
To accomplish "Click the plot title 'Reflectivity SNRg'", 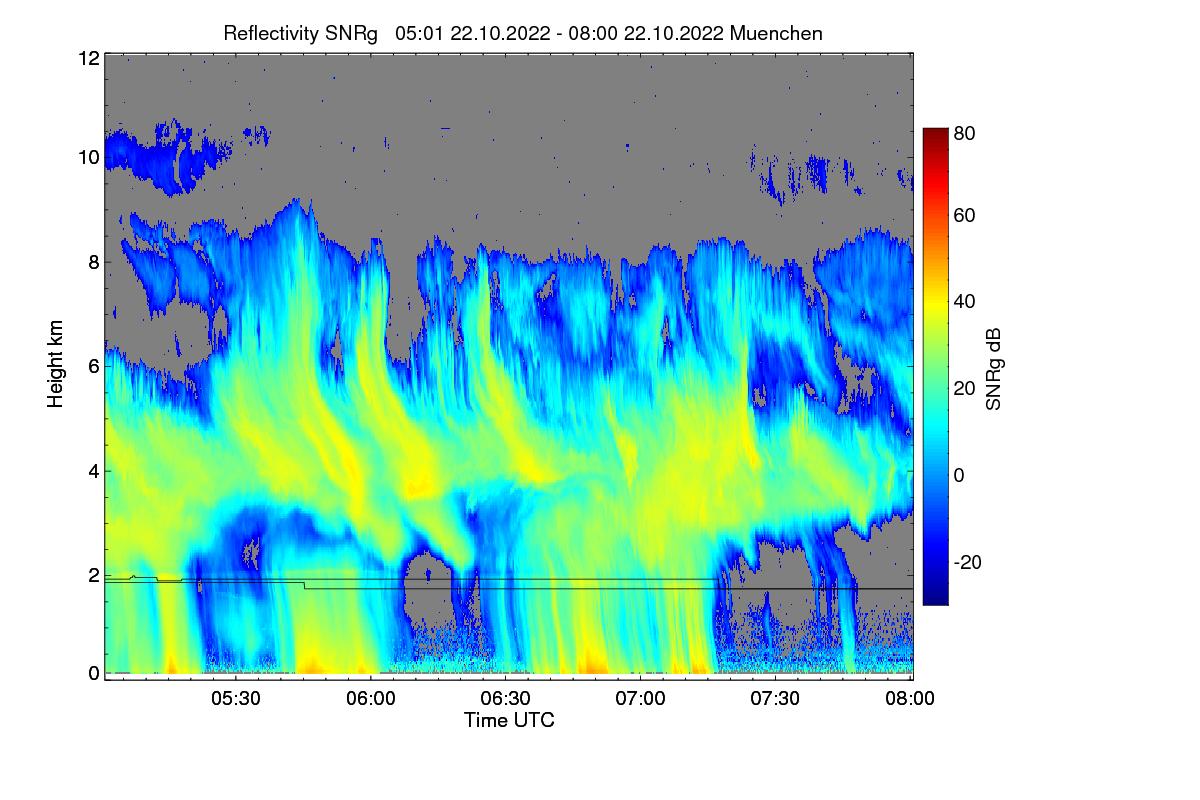I will pyautogui.click(x=301, y=33).
